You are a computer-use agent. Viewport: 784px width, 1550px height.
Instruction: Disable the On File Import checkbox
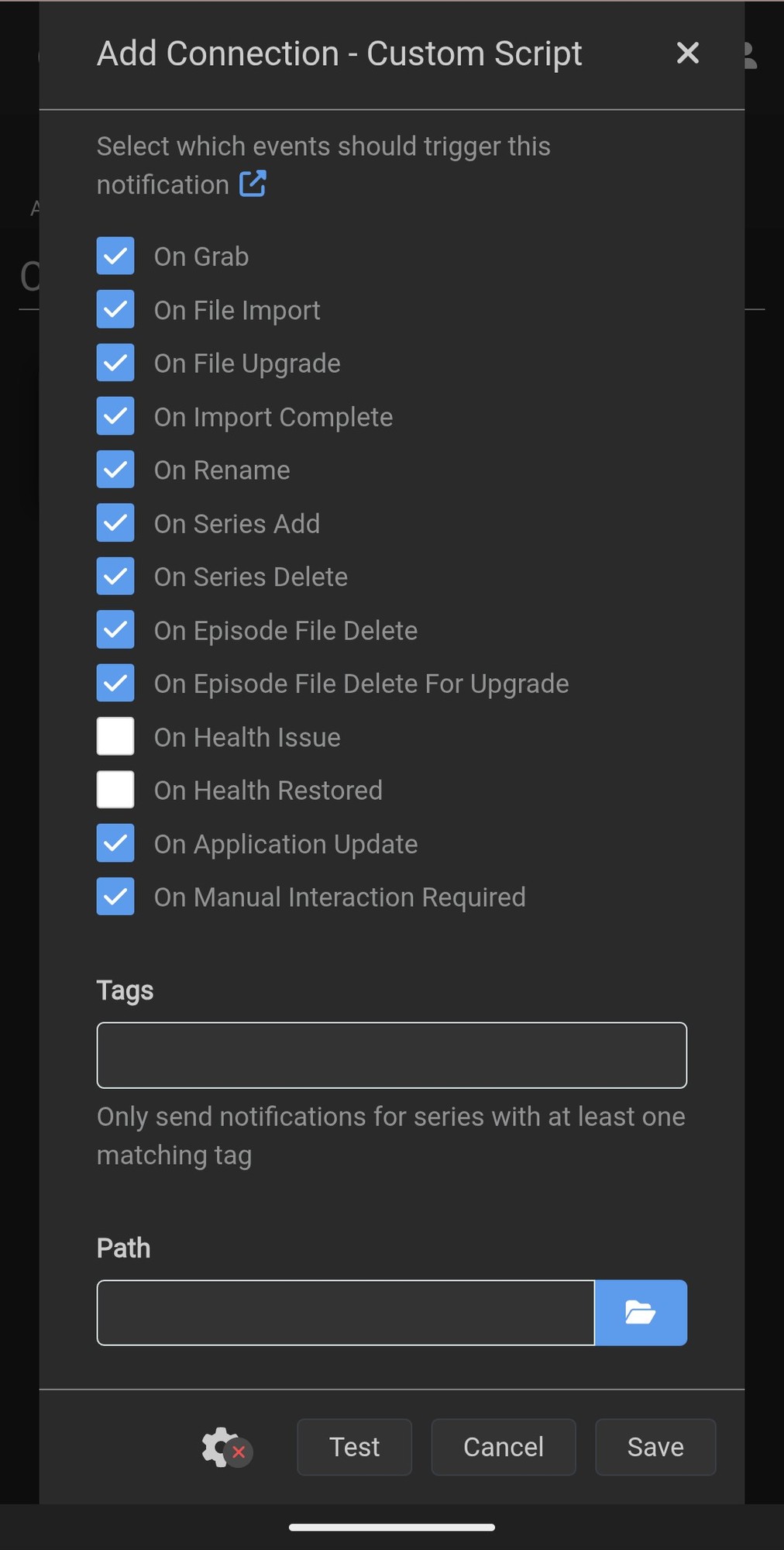pyautogui.click(x=115, y=309)
